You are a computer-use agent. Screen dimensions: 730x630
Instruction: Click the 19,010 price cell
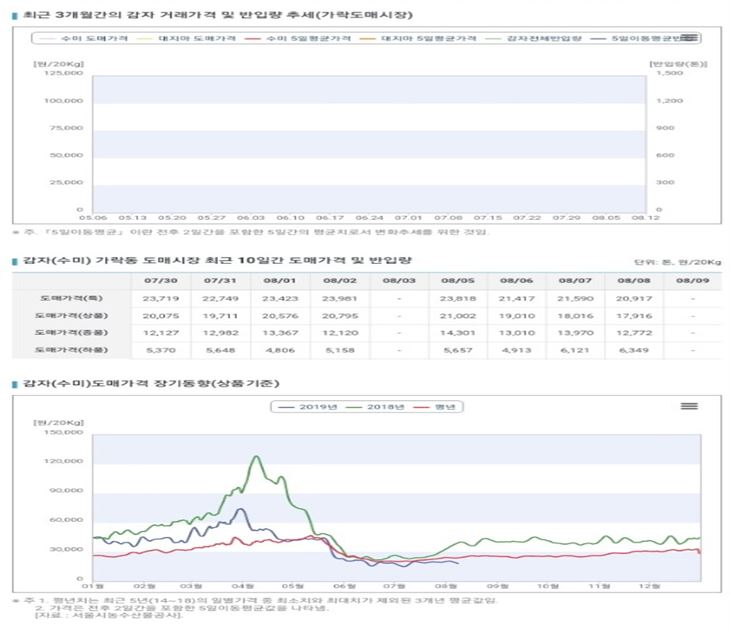516,316
